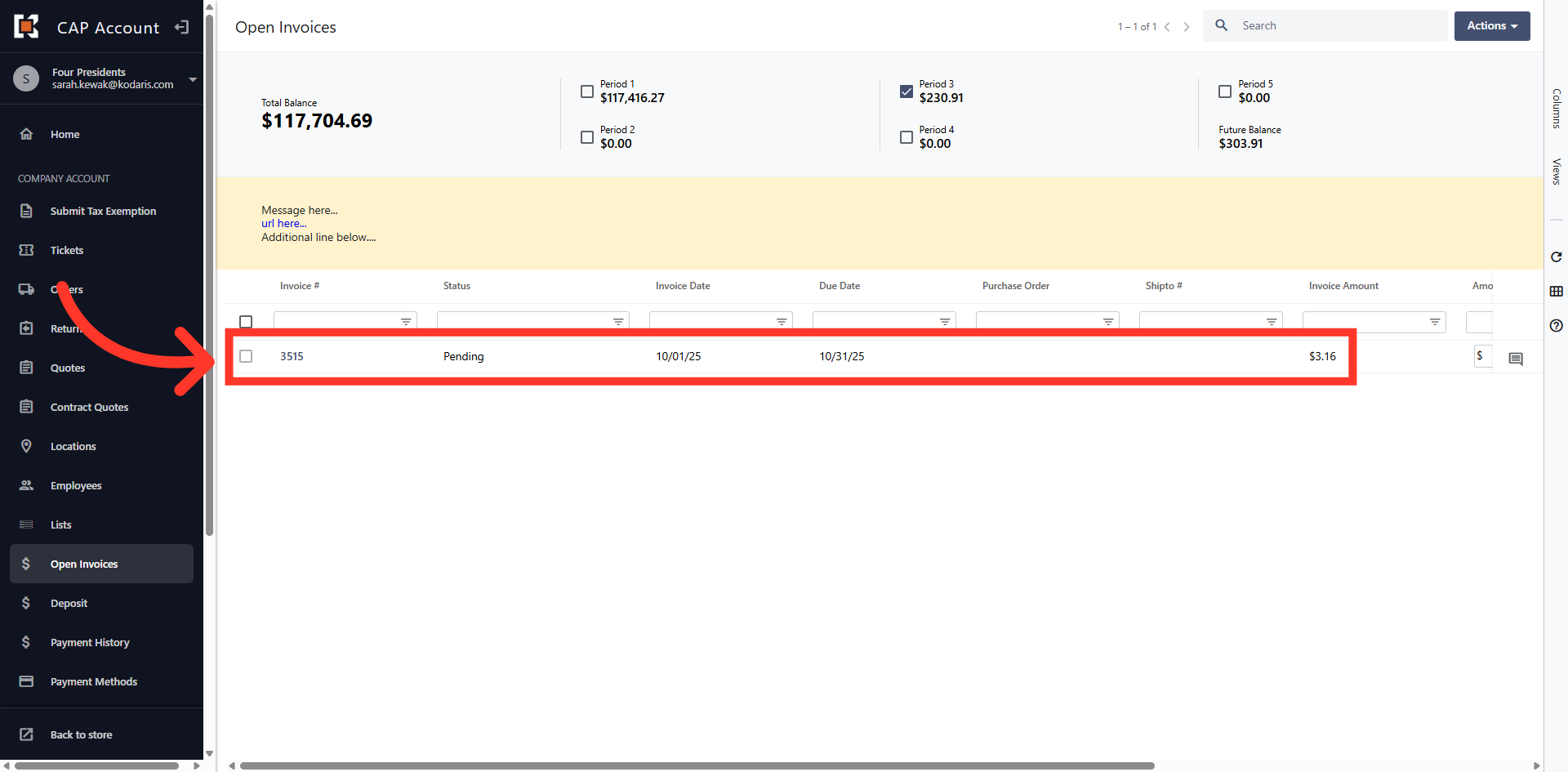Click the Returns icon in sidebar

click(x=26, y=328)
